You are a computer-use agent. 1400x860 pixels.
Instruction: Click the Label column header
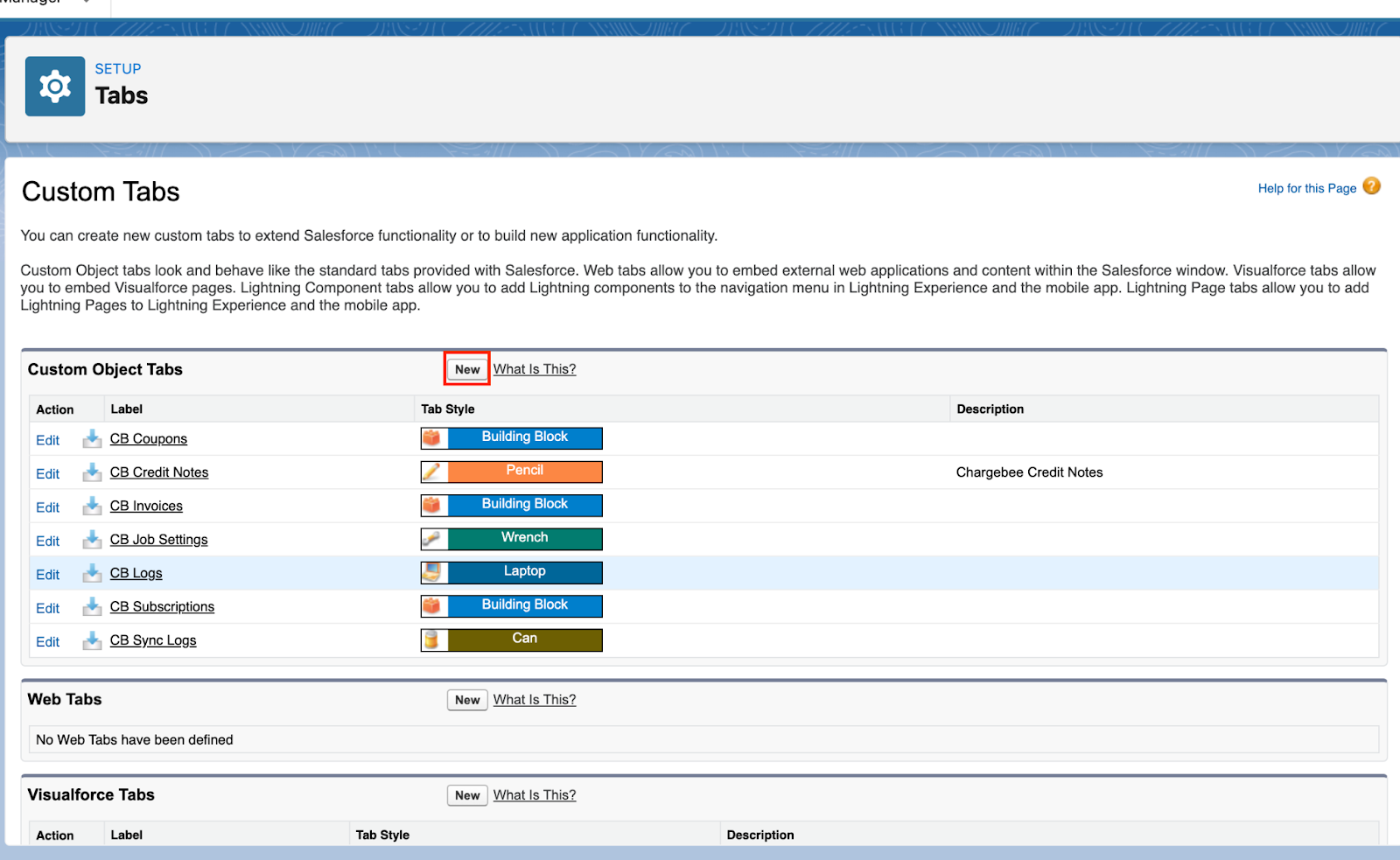(x=126, y=409)
